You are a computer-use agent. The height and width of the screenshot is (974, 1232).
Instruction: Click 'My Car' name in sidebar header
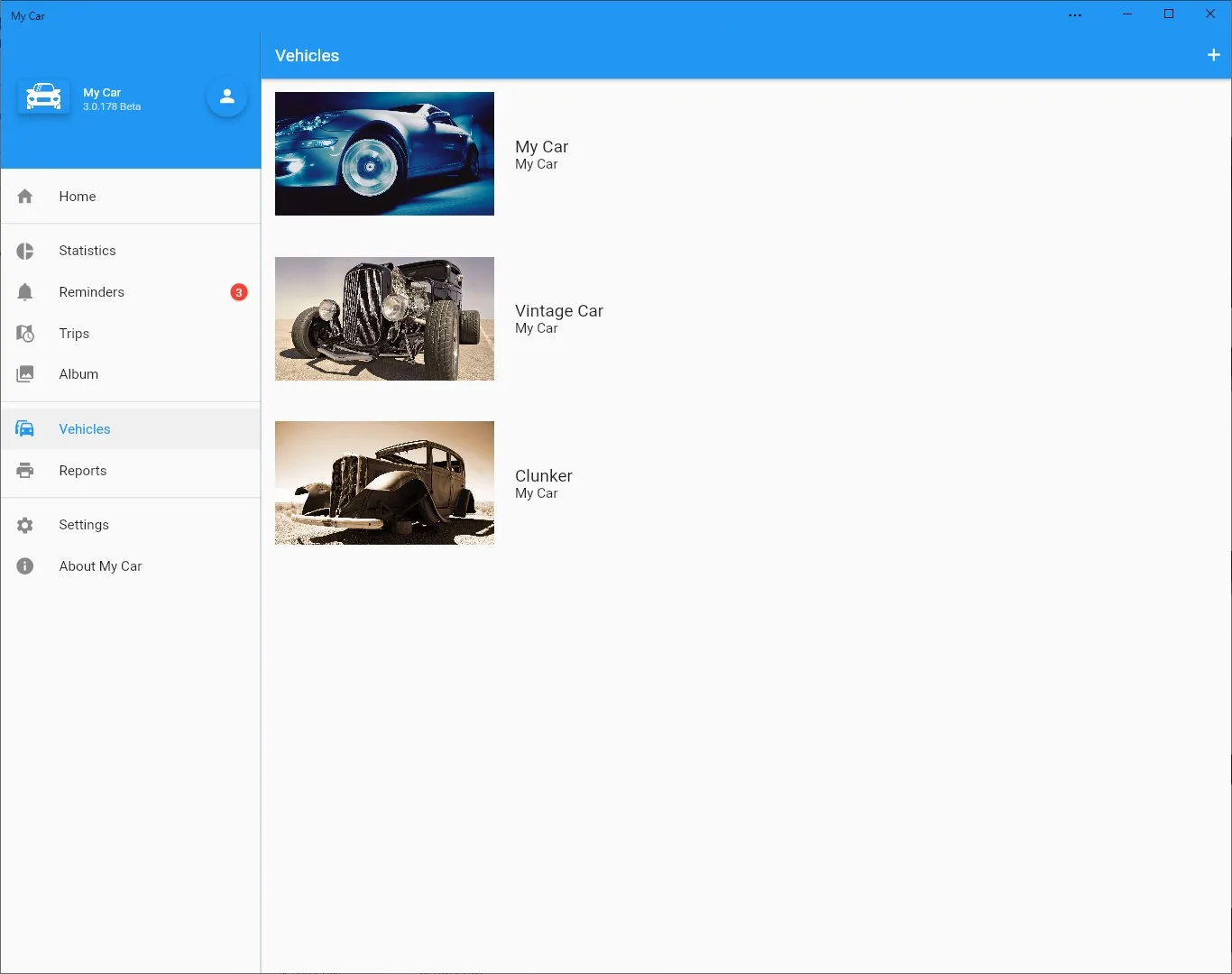[102, 92]
